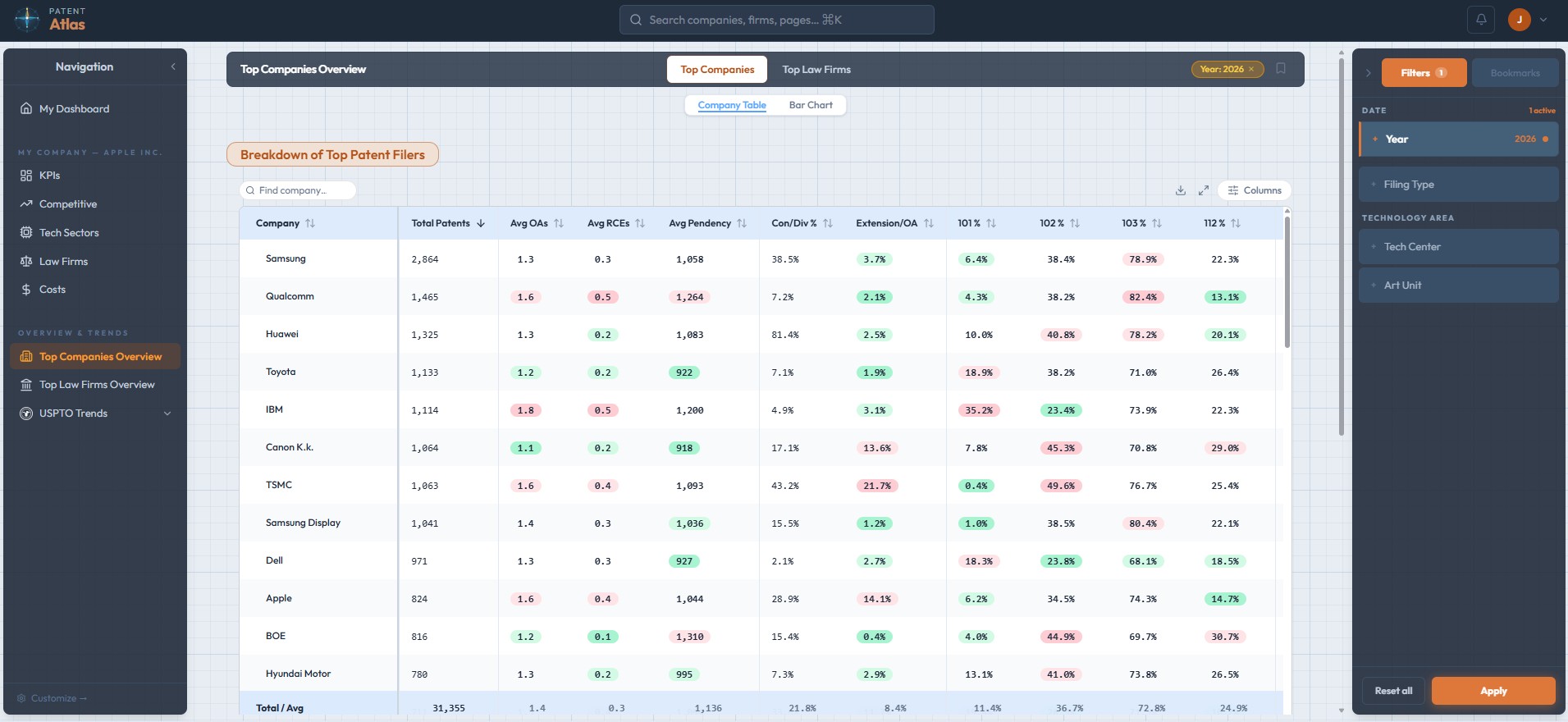Click the Hyundai Motor company name
This screenshot has width=1568, height=722.
click(298, 674)
